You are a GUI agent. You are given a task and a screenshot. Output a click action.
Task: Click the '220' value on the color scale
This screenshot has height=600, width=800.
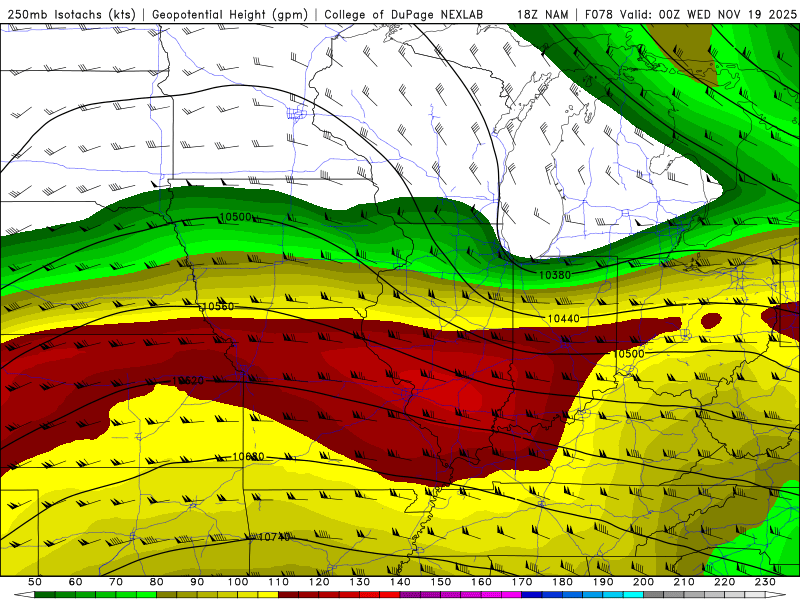click(x=724, y=582)
